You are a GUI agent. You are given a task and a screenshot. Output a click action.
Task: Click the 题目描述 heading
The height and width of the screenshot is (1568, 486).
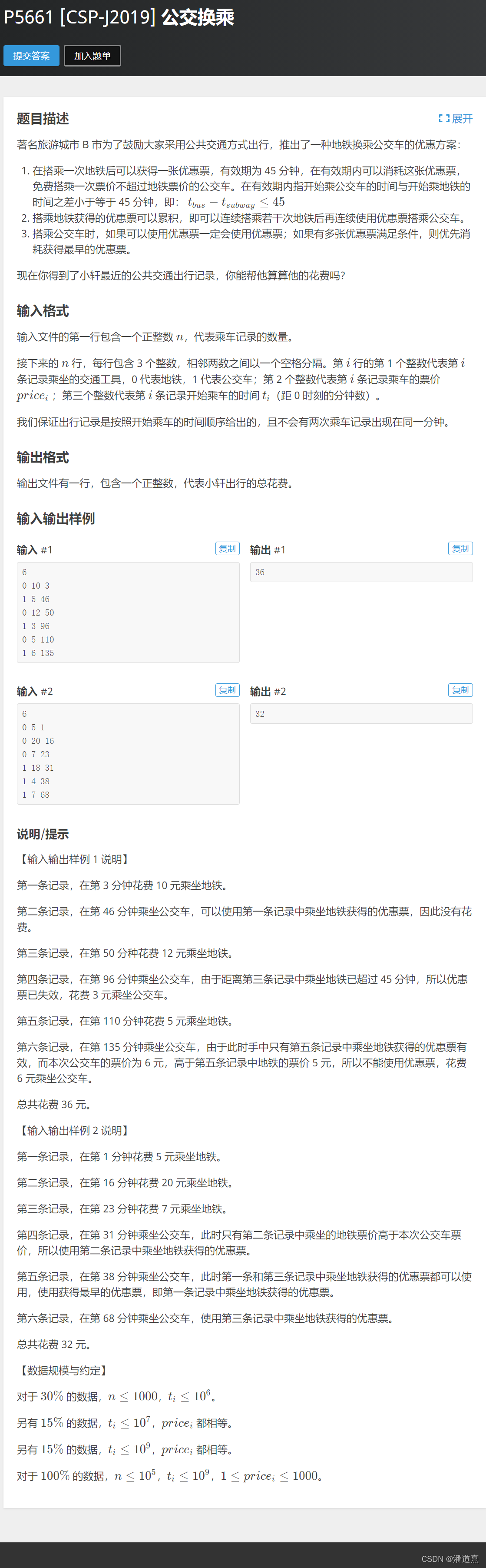point(43,119)
